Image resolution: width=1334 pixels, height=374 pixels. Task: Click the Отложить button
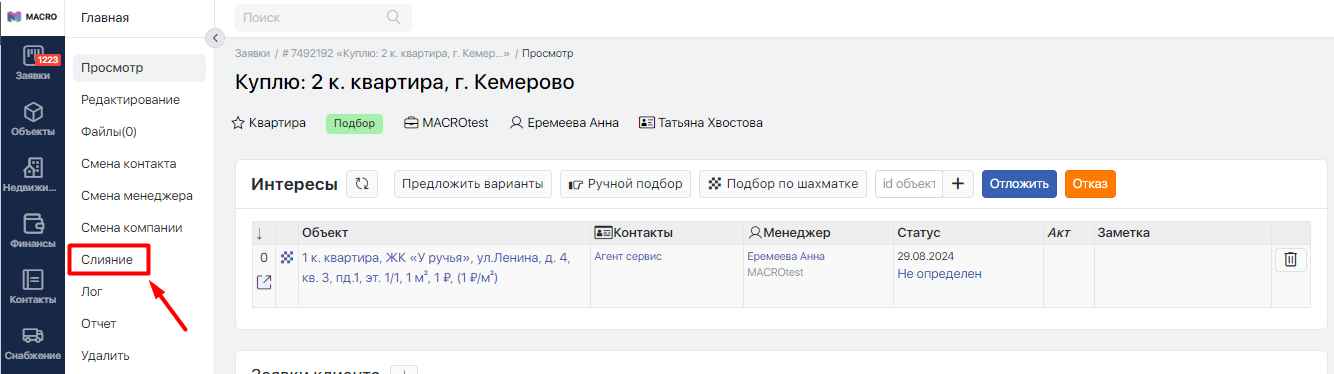(x=1019, y=184)
